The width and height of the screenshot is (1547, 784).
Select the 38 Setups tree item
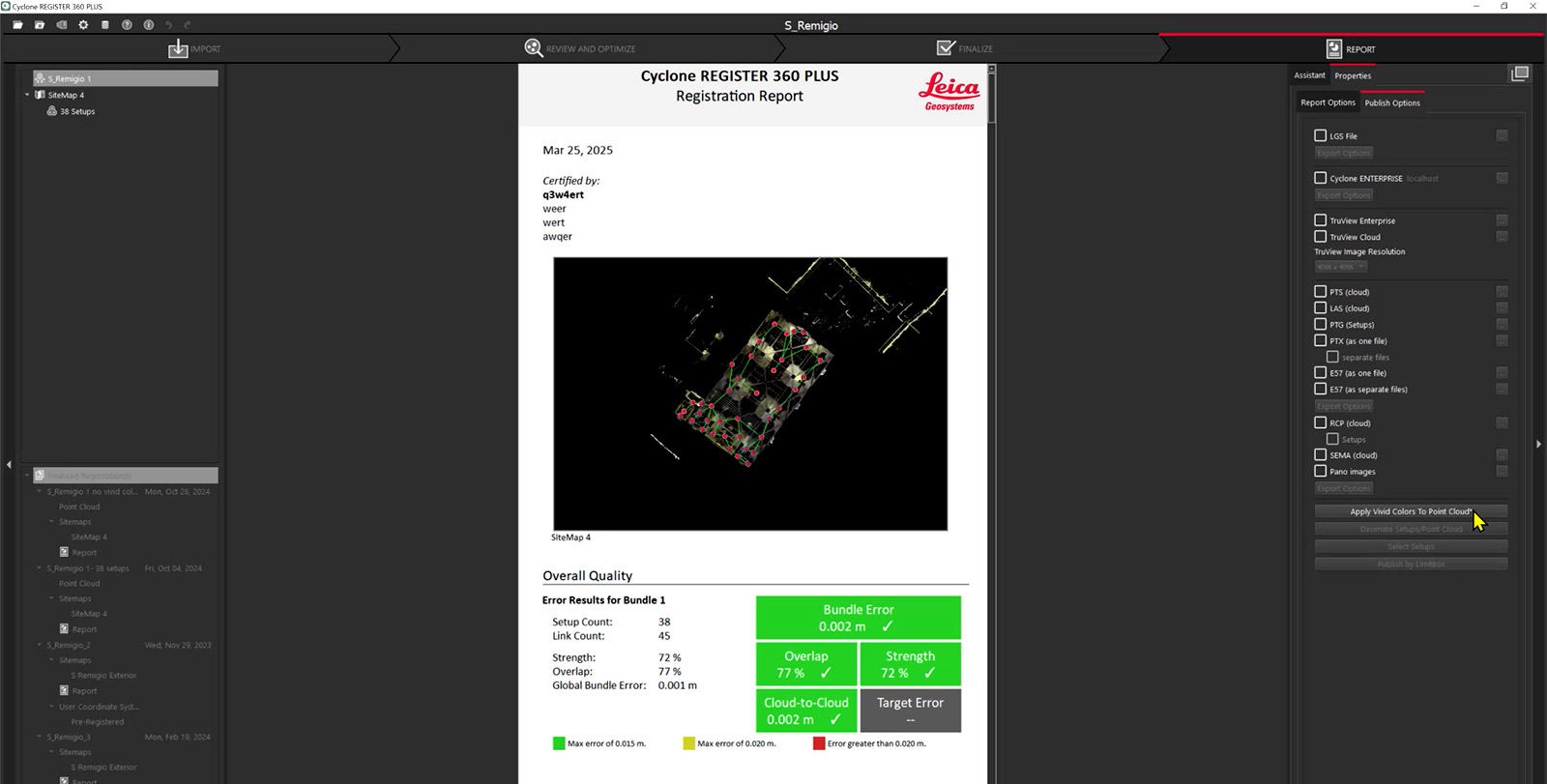(x=76, y=111)
